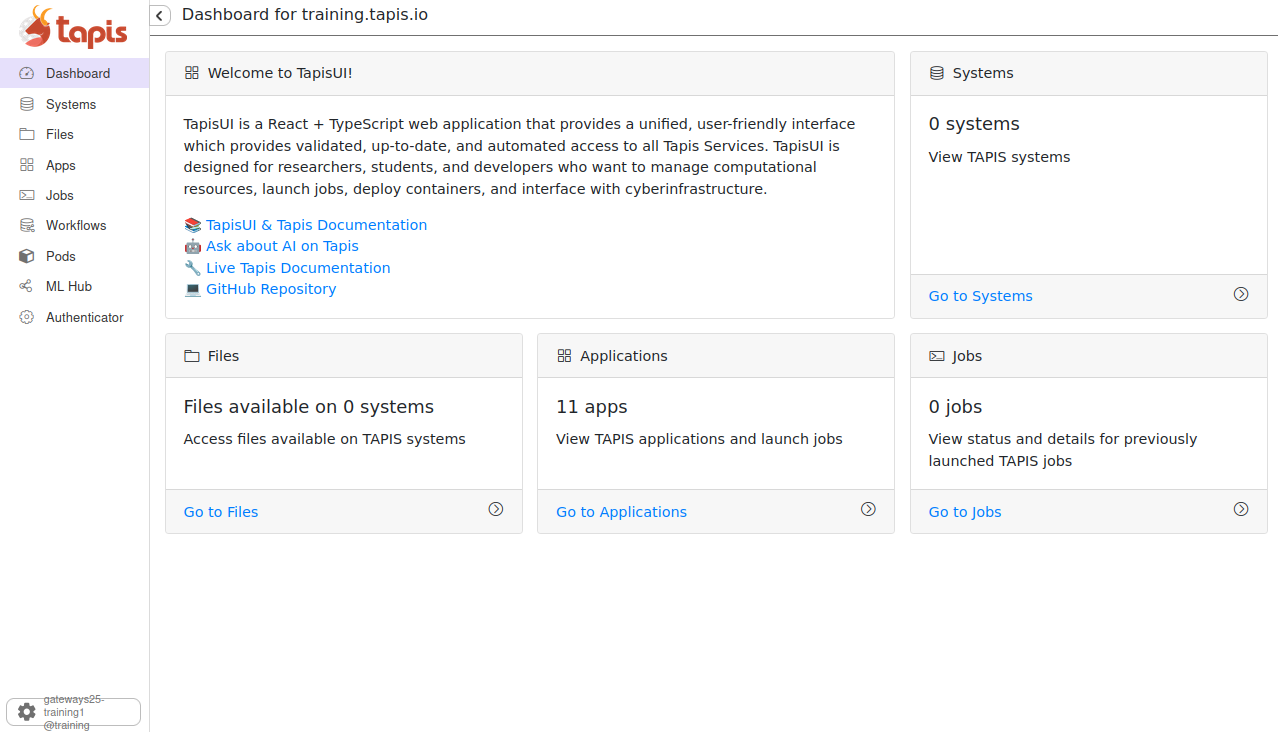
Task: Collapse the sidebar with the chevron button
Action: click(160, 16)
